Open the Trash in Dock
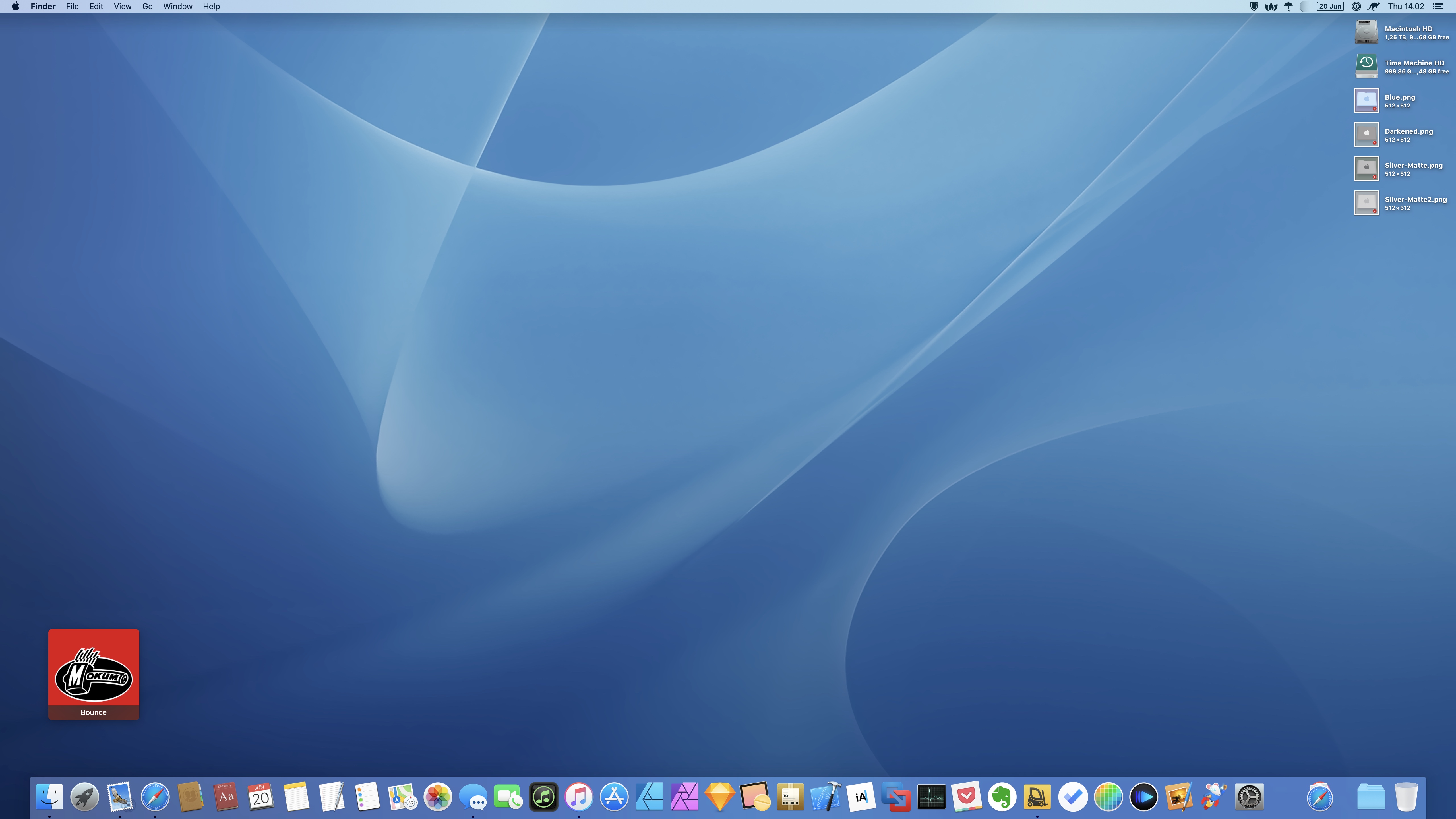1456x819 pixels. [x=1406, y=797]
